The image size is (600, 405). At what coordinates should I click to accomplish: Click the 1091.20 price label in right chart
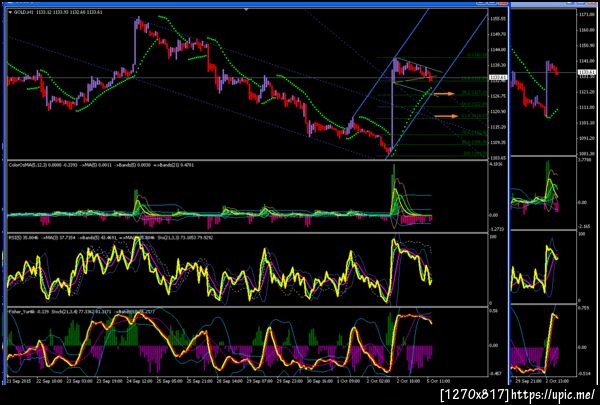pyautogui.click(x=586, y=138)
